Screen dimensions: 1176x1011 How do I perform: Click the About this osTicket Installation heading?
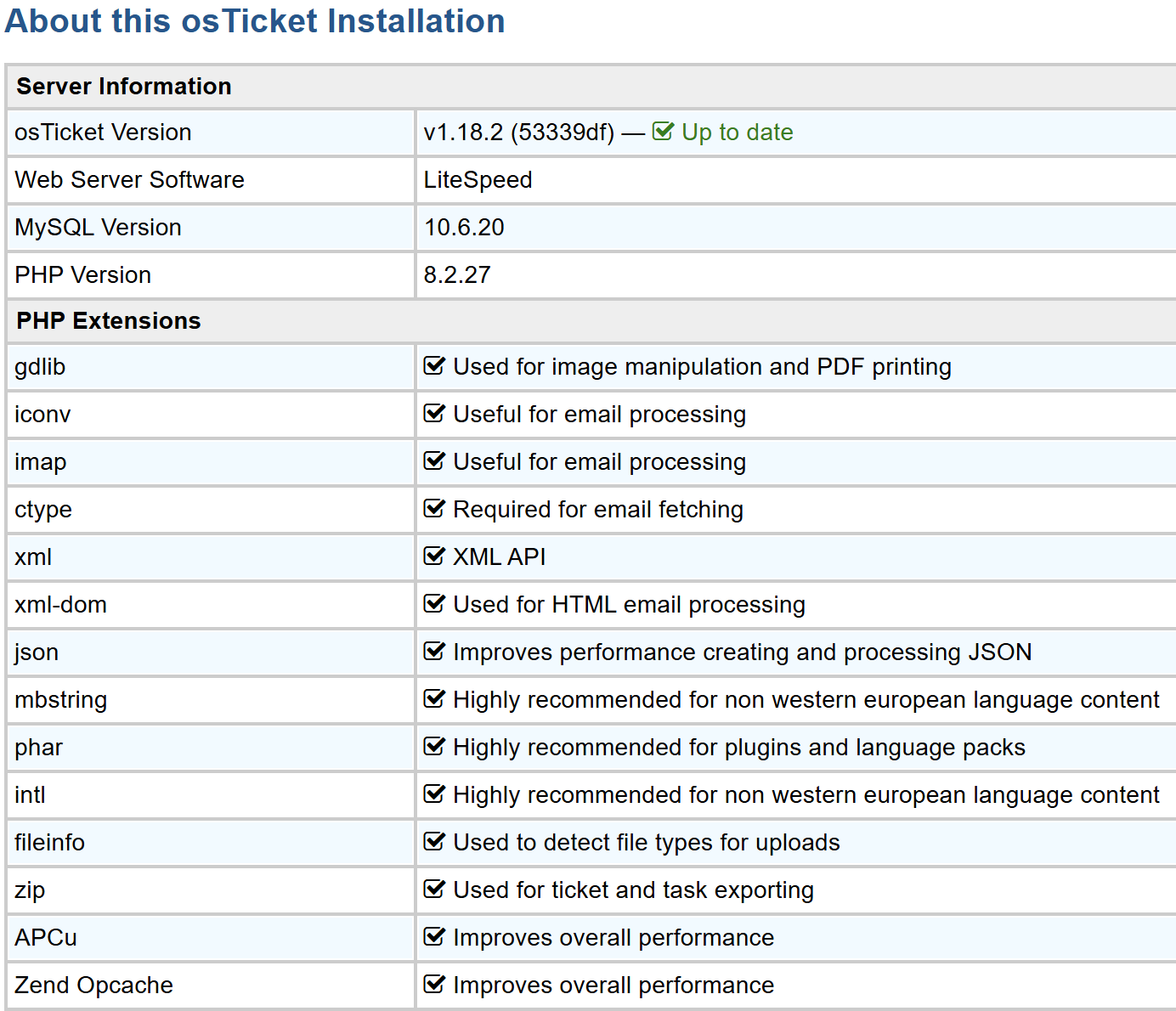click(x=255, y=21)
